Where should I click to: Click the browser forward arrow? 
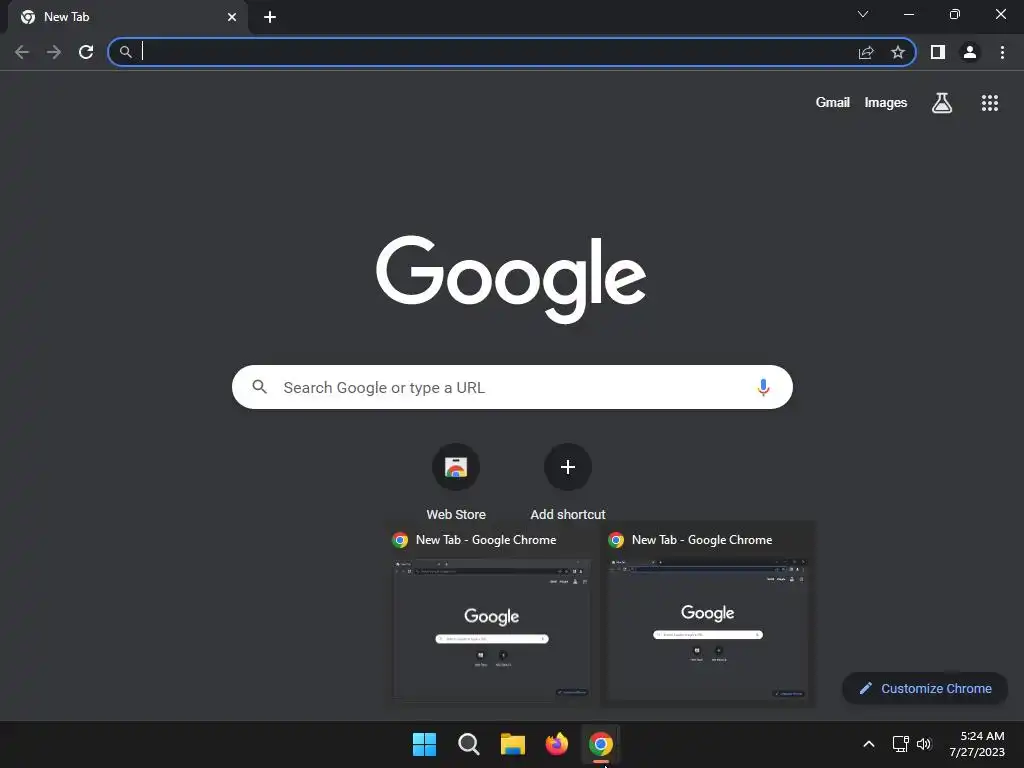(54, 52)
